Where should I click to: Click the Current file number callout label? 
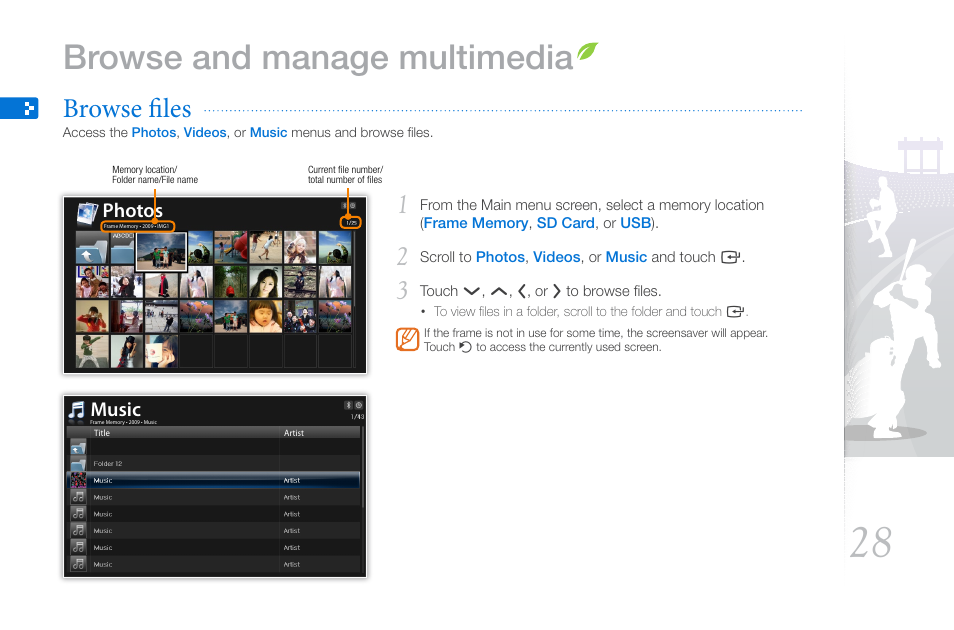coord(345,175)
